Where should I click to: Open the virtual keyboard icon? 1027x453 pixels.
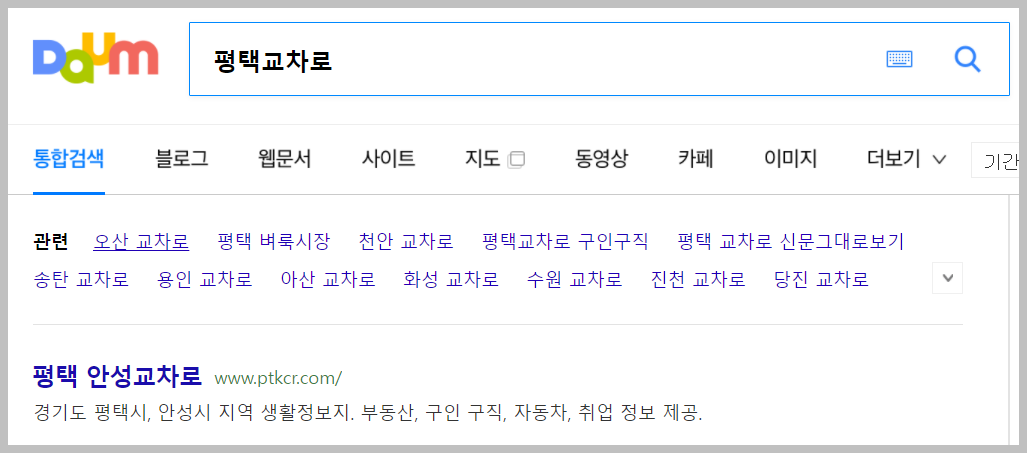coord(899,60)
